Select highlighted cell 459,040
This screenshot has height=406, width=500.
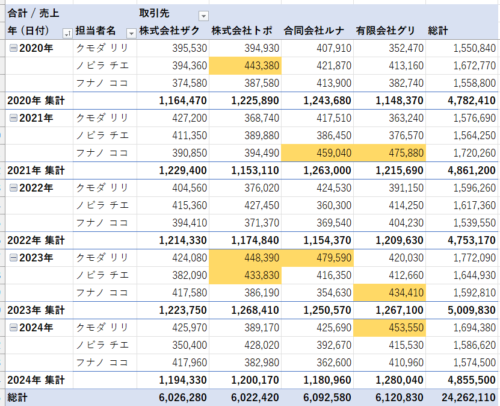point(317,153)
